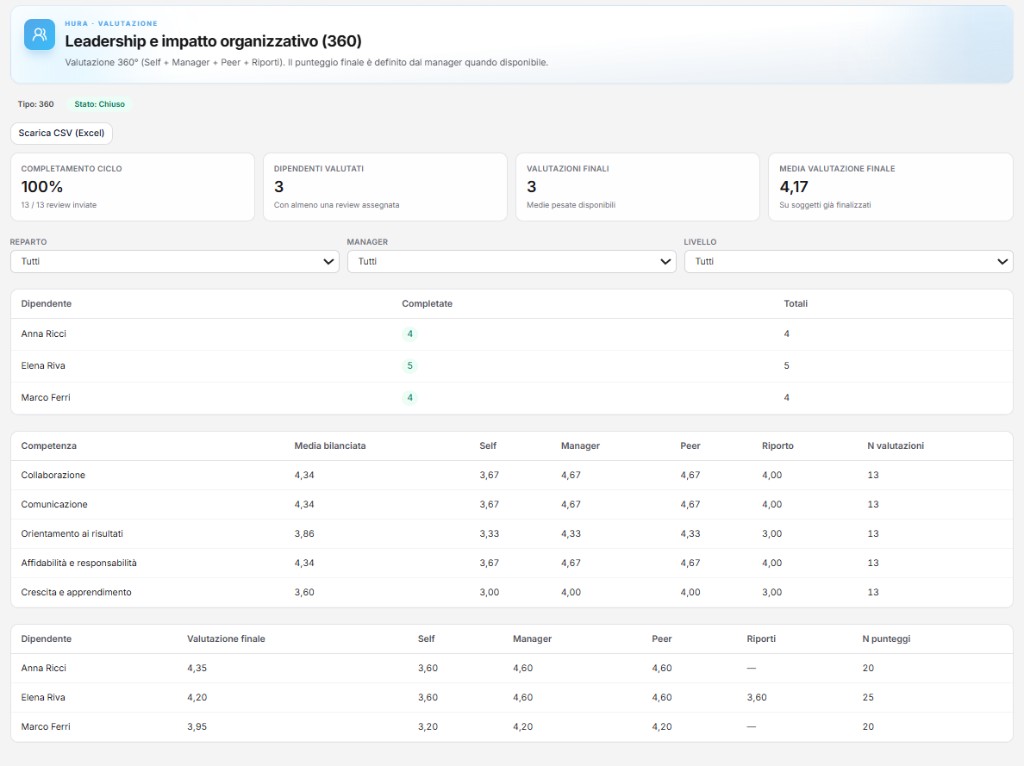The width and height of the screenshot is (1024, 766).
Task: Click the Tipo: 360 tag
Action: pyautogui.click(x=36, y=104)
